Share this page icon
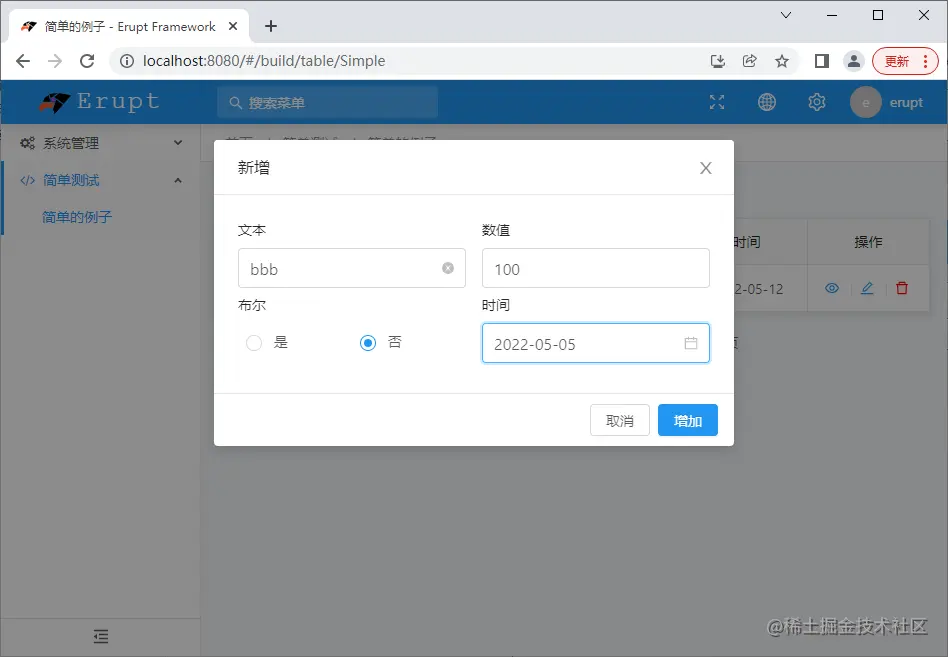Image resolution: width=948 pixels, height=657 pixels. (750, 61)
